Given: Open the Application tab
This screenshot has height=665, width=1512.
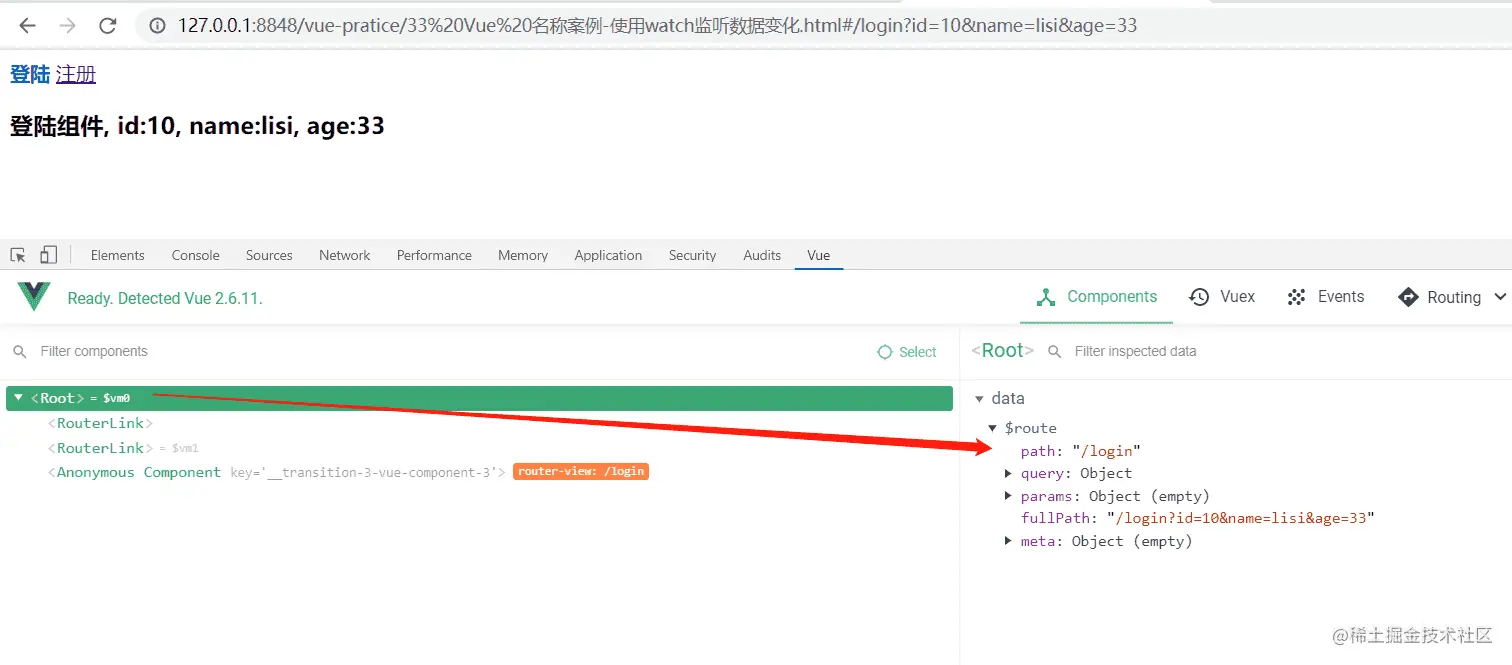Looking at the screenshot, I should coord(608,255).
